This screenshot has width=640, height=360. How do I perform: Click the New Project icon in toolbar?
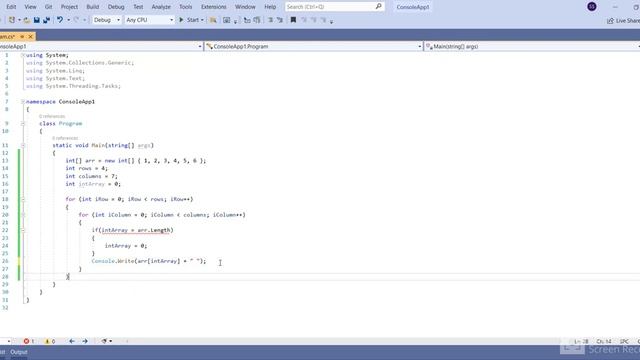point(12,20)
